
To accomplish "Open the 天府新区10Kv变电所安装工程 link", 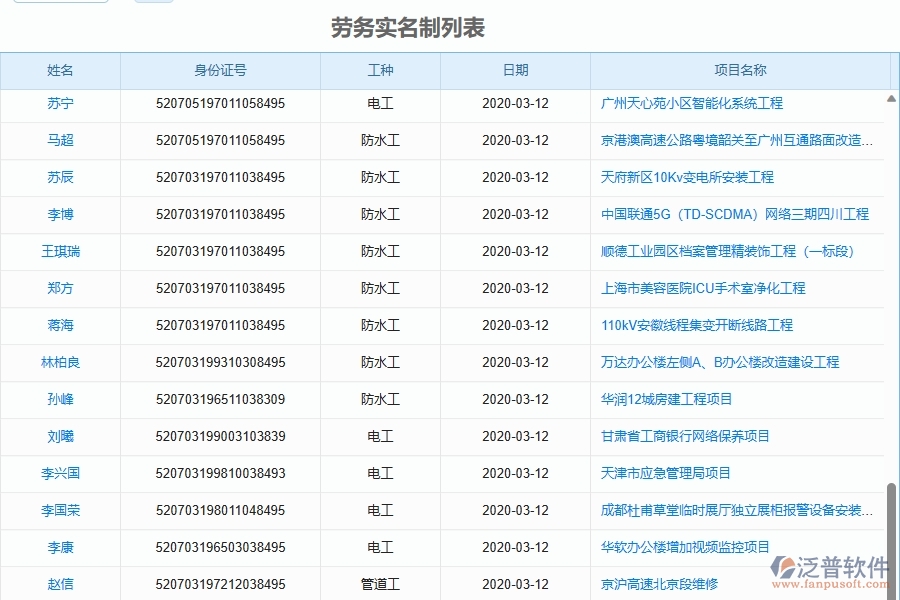I will tap(688, 177).
